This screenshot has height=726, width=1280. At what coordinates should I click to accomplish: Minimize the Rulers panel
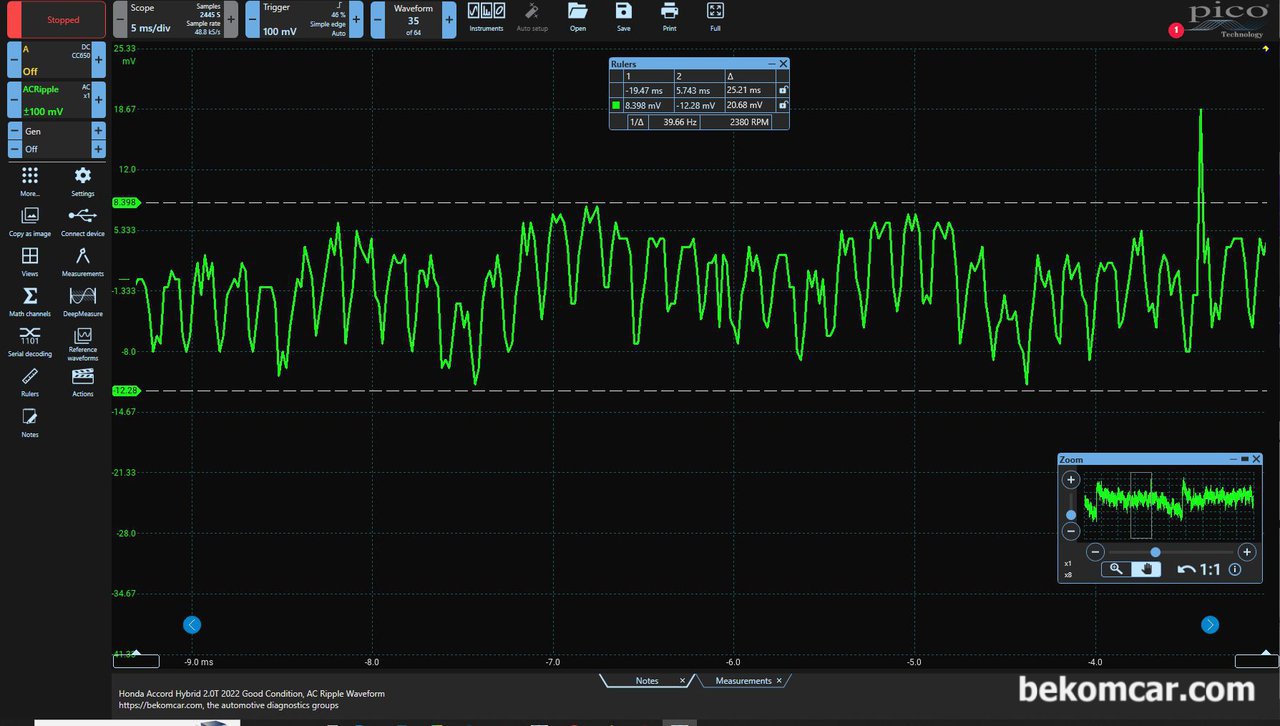coord(771,64)
